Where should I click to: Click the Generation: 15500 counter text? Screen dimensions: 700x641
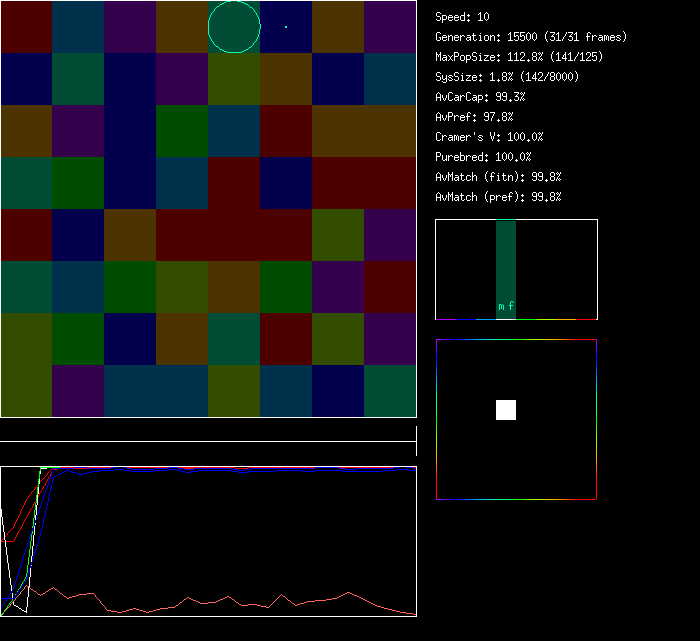click(x=531, y=37)
